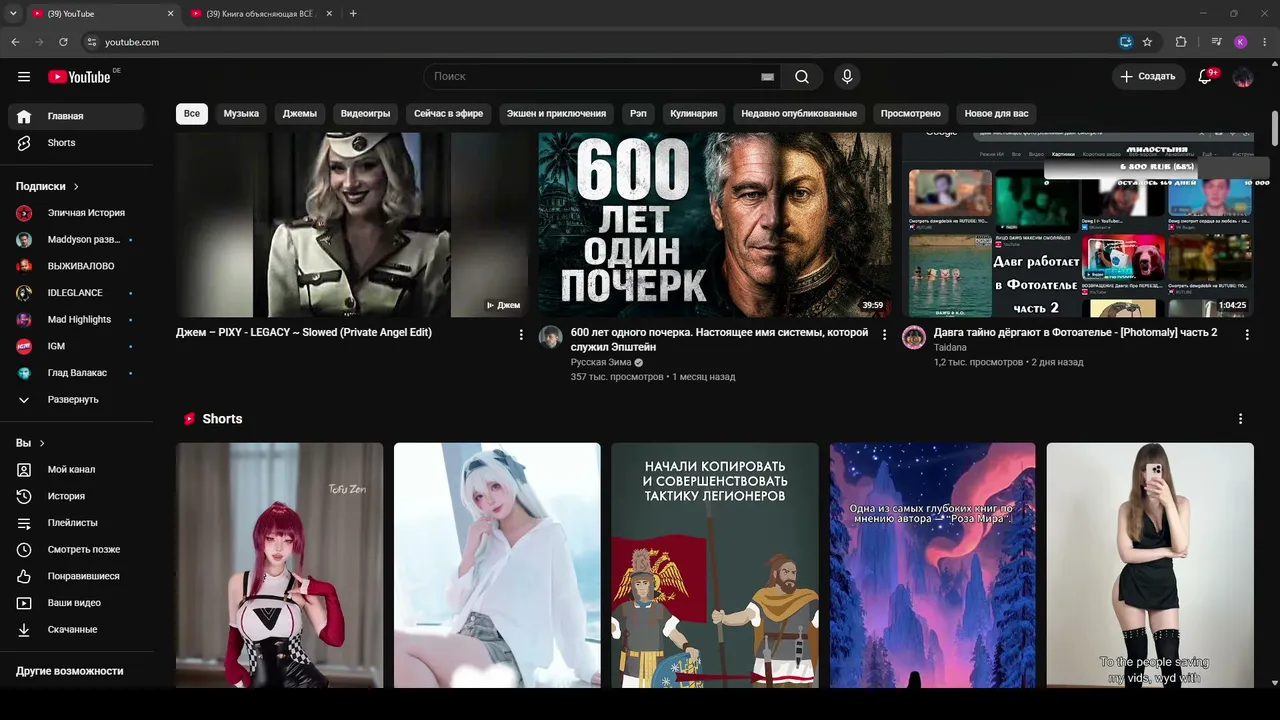The image size is (1280, 720).
Task: Open the Chrome three-dot menu
Action: pos(1265,42)
